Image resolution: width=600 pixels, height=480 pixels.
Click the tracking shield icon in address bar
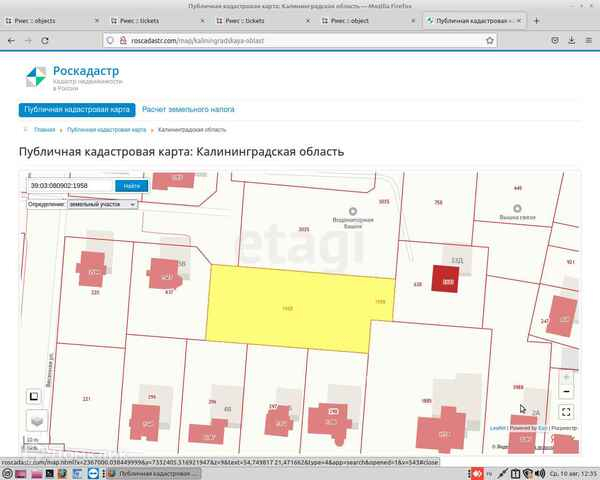[110, 41]
